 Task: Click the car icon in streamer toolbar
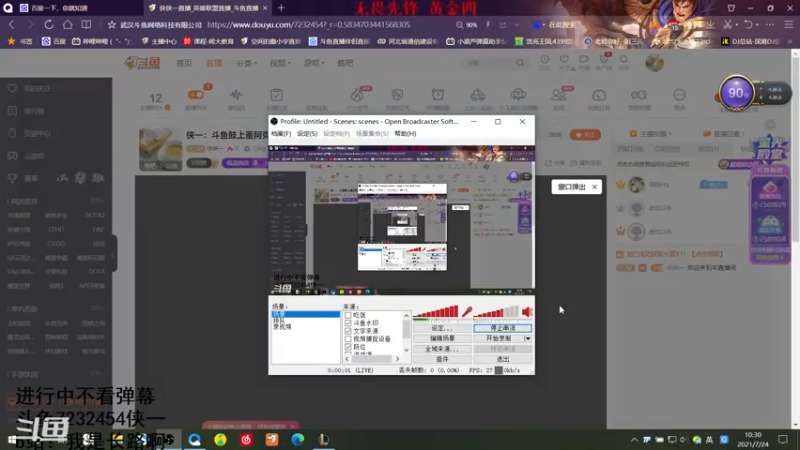click(x=478, y=94)
